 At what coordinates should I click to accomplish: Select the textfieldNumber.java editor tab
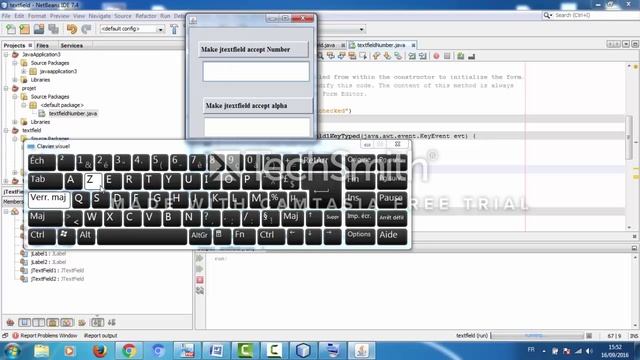click(x=381, y=45)
